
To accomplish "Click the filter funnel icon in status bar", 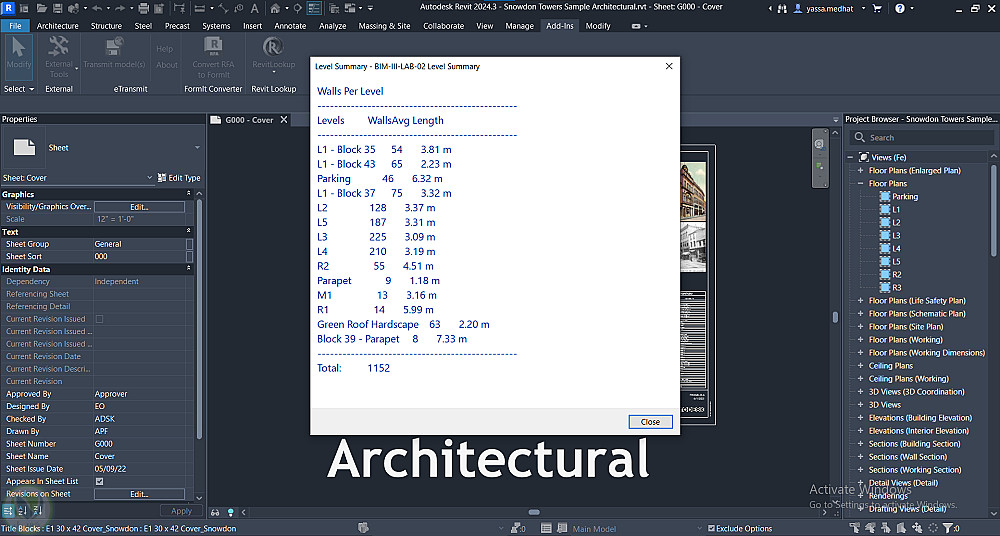I will tap(948, 528).
